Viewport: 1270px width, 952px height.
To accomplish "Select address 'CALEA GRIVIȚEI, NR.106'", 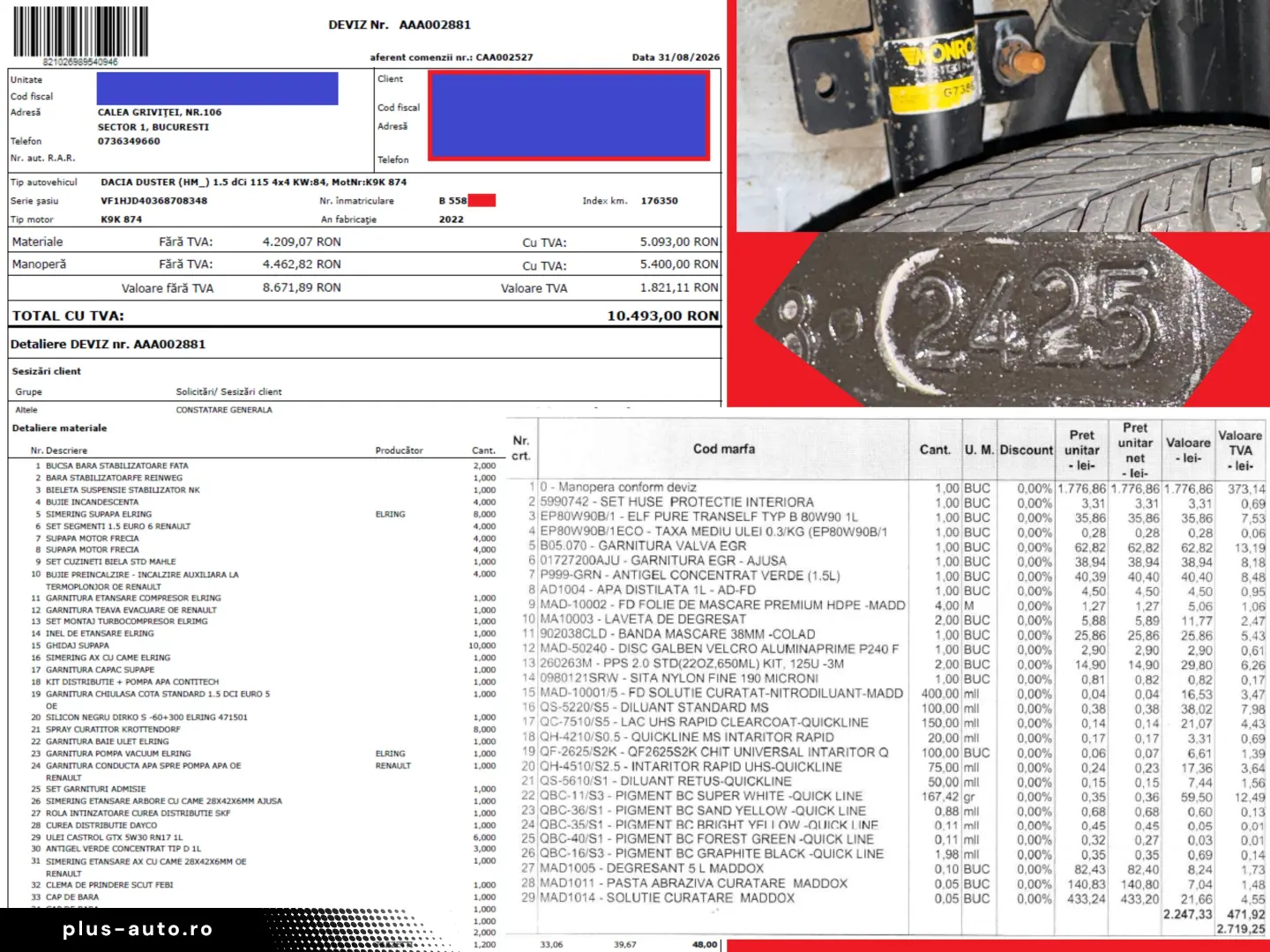I will click(x=160, y=113).
